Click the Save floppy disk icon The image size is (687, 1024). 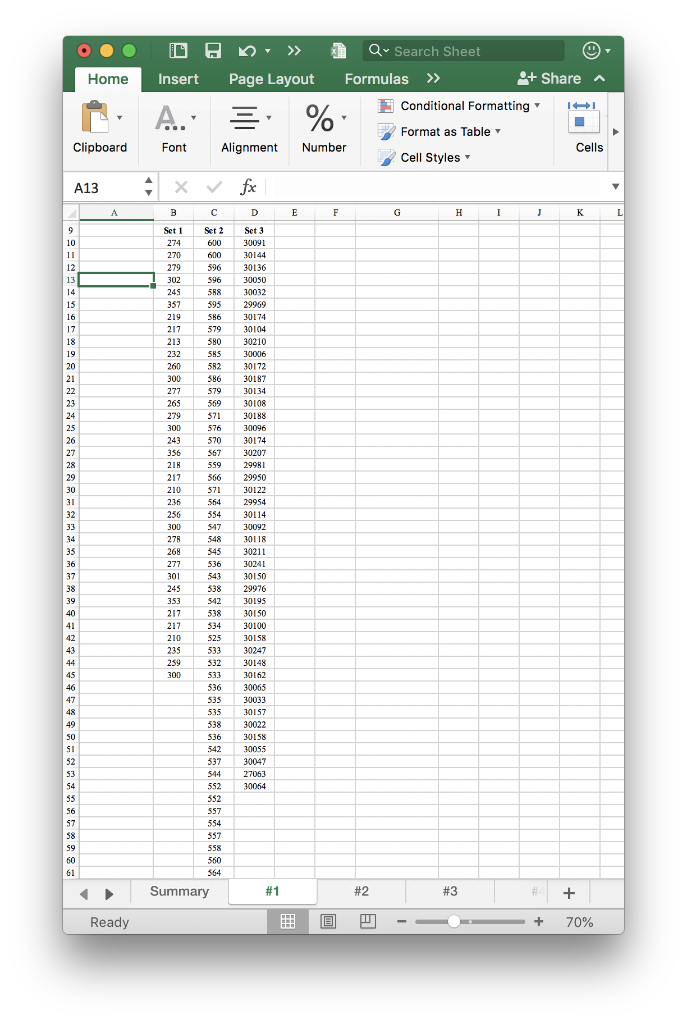(213, 51)
